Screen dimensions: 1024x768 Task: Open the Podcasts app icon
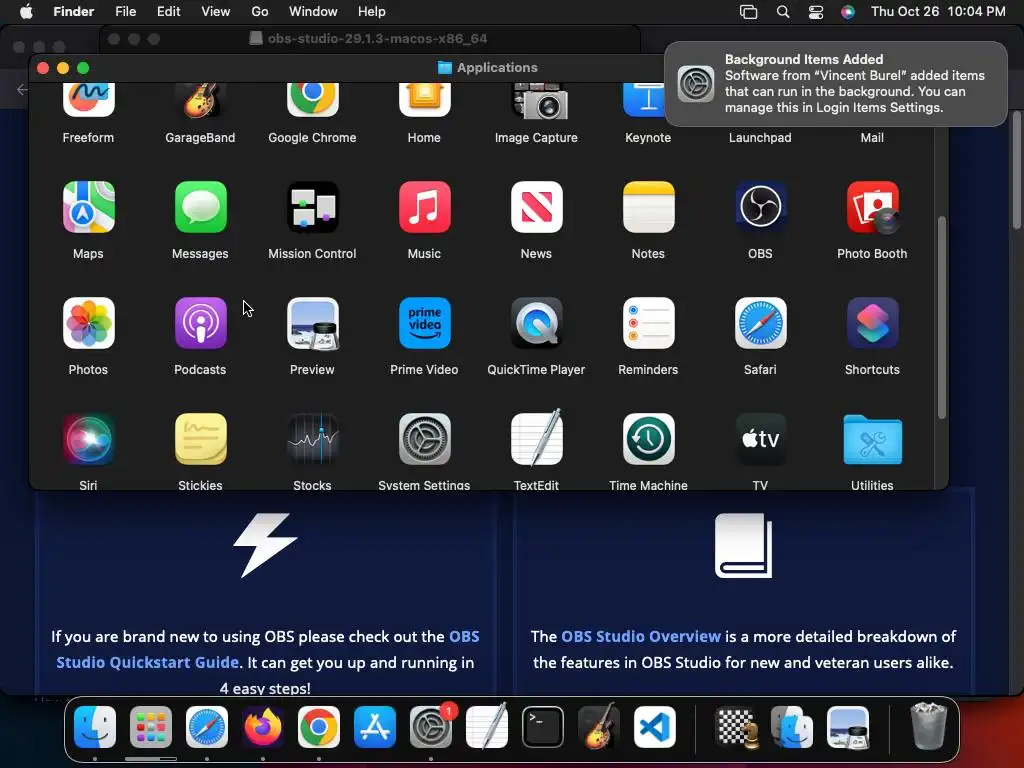(200, 323)
